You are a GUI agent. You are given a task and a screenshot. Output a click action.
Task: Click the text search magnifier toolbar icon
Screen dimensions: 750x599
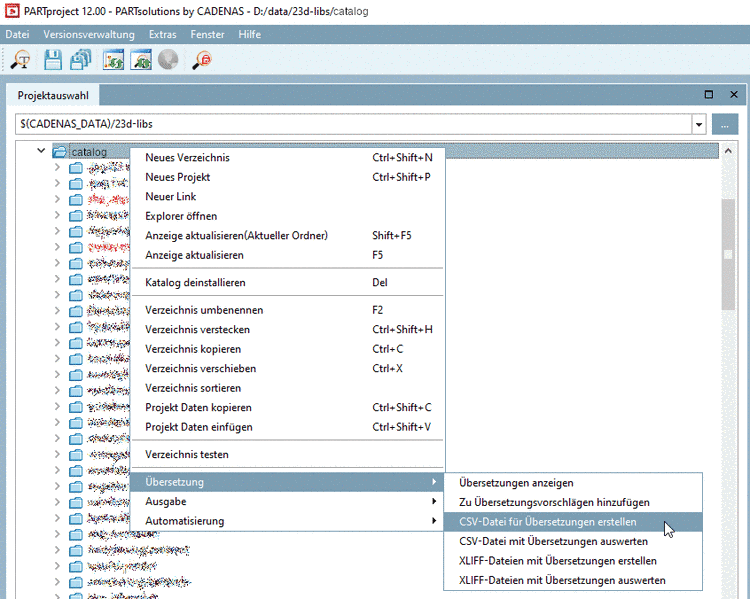(x=21, y=60)
